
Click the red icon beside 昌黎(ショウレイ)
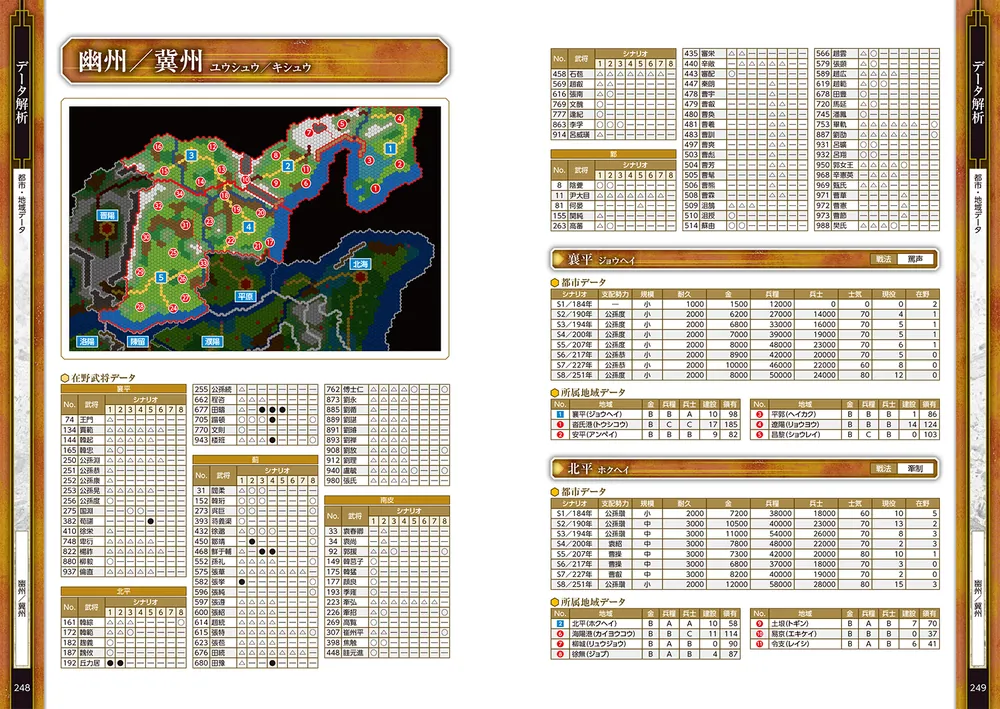point(759,435)
